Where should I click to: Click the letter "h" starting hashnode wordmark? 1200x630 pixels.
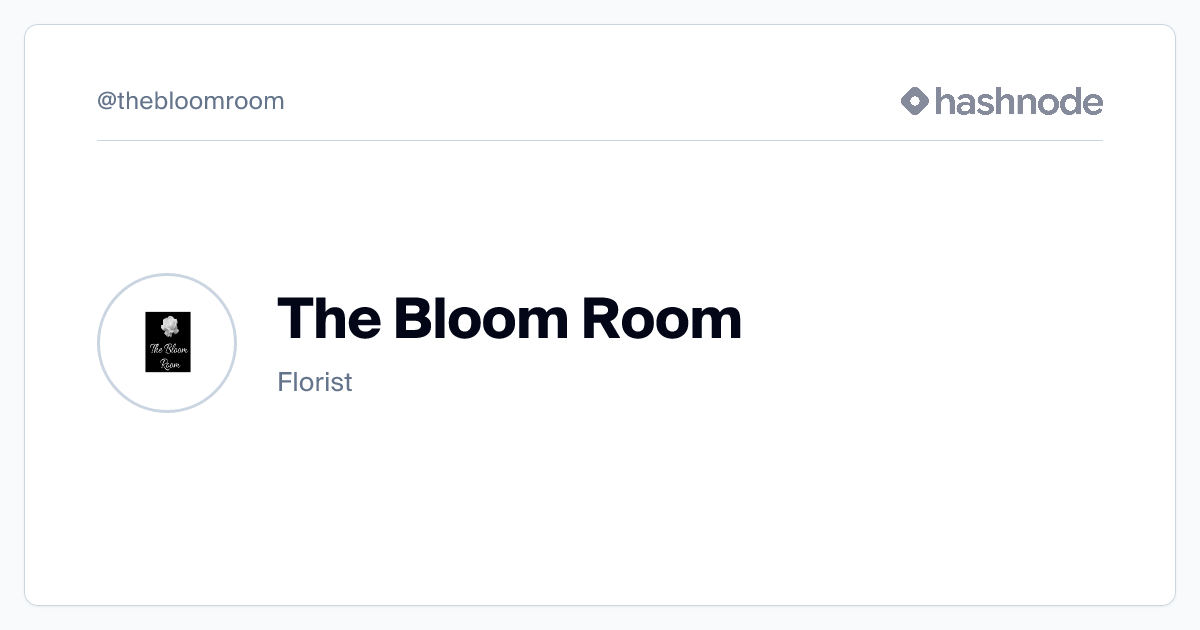945,101
